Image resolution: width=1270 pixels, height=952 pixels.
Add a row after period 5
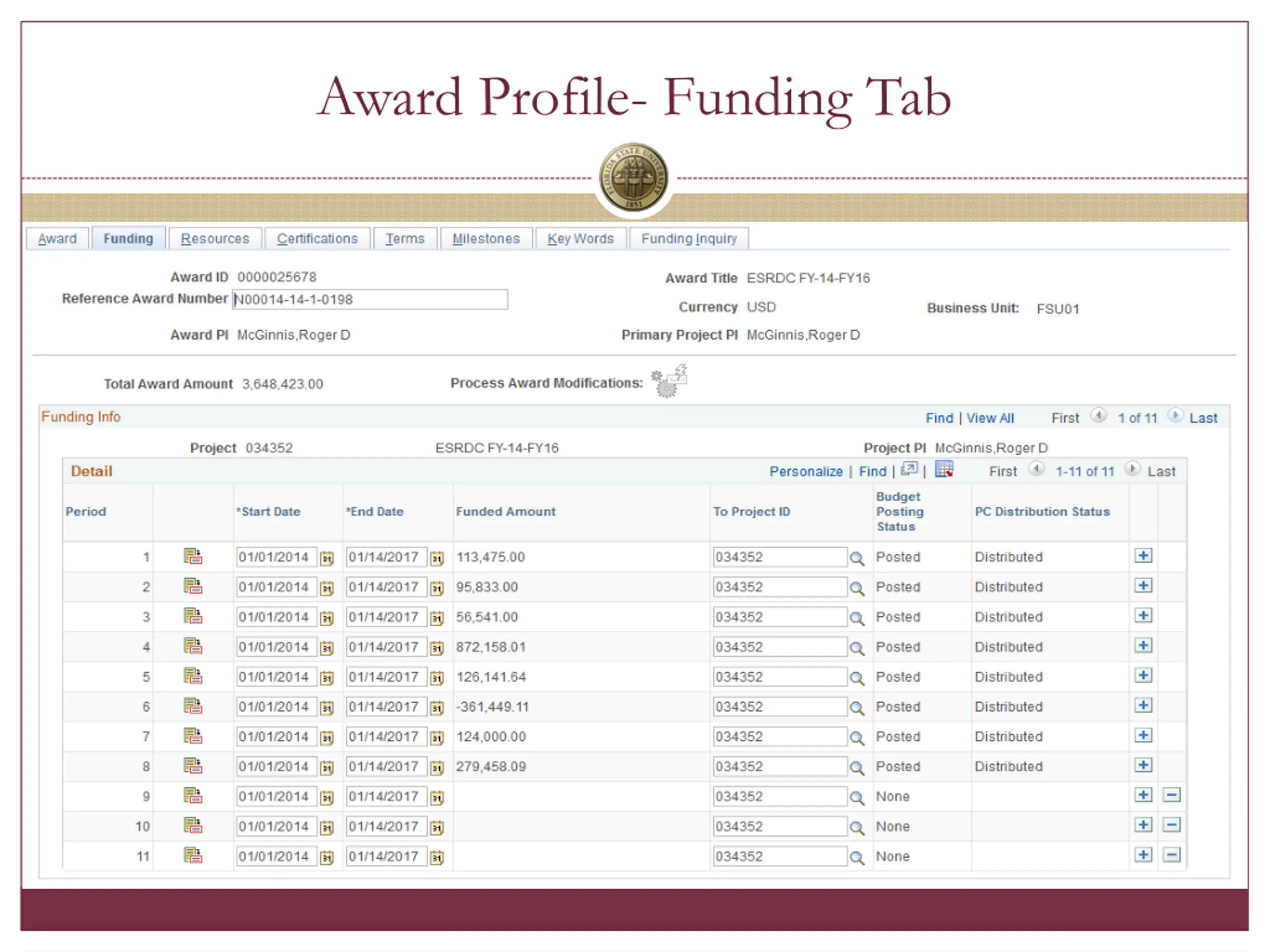(x=1143, y=675)
